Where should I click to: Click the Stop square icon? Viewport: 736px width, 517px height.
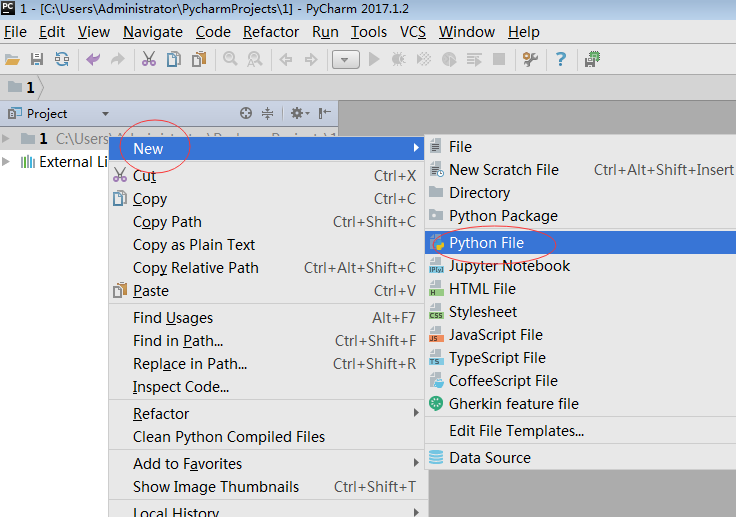(499, 59)
